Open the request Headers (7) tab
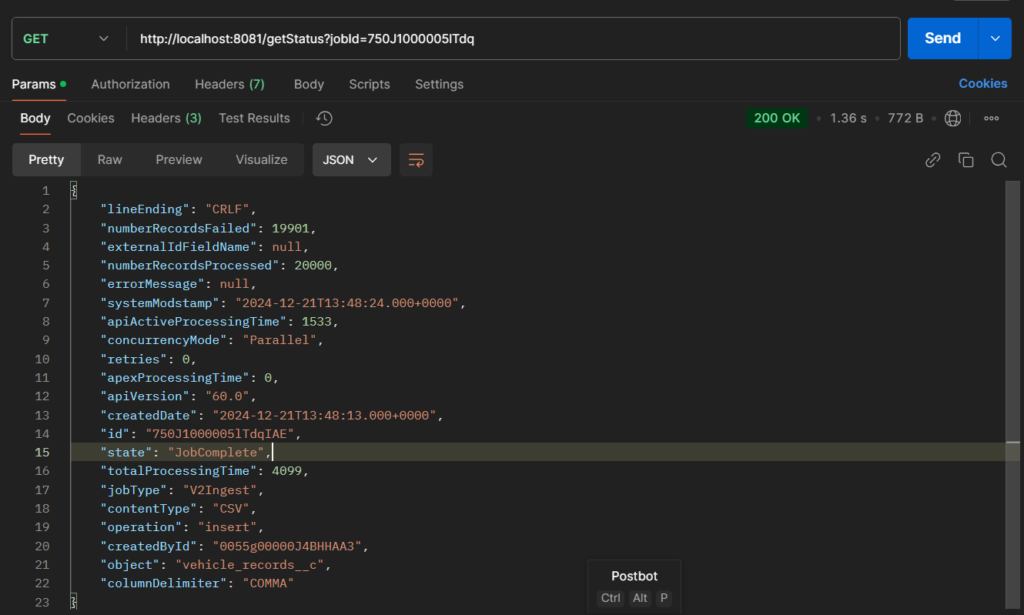The width and height of the screenshot is (1024, 615). tap(229, 84)
